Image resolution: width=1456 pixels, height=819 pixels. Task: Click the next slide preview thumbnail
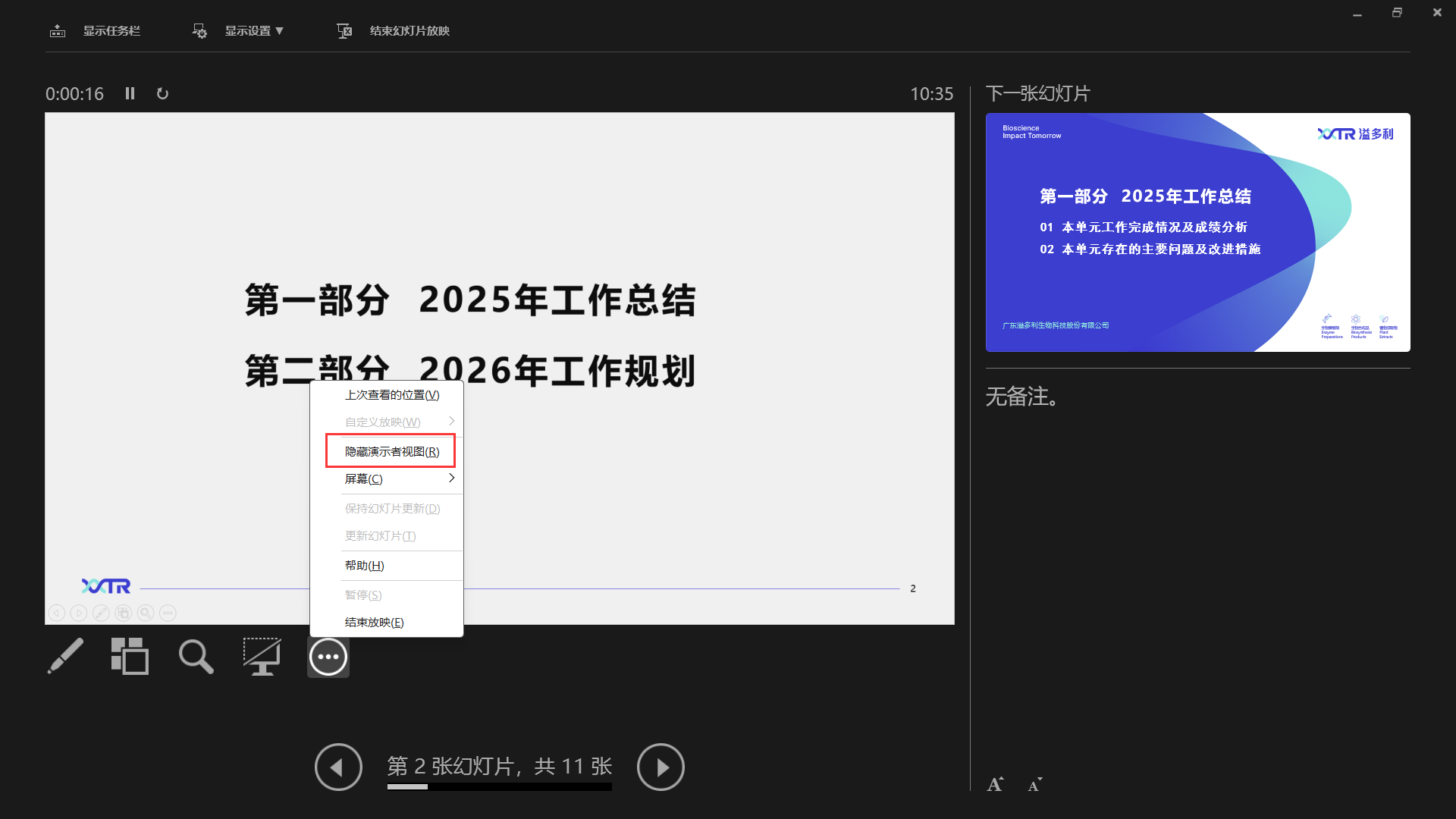1197,232
